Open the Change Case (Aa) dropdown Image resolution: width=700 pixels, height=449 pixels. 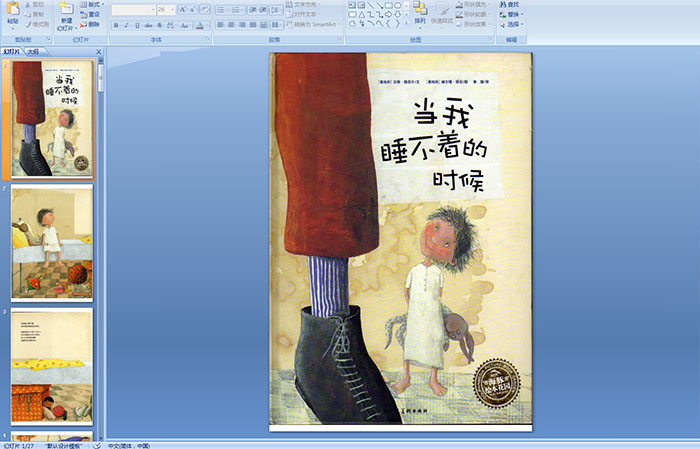[185, 25]
